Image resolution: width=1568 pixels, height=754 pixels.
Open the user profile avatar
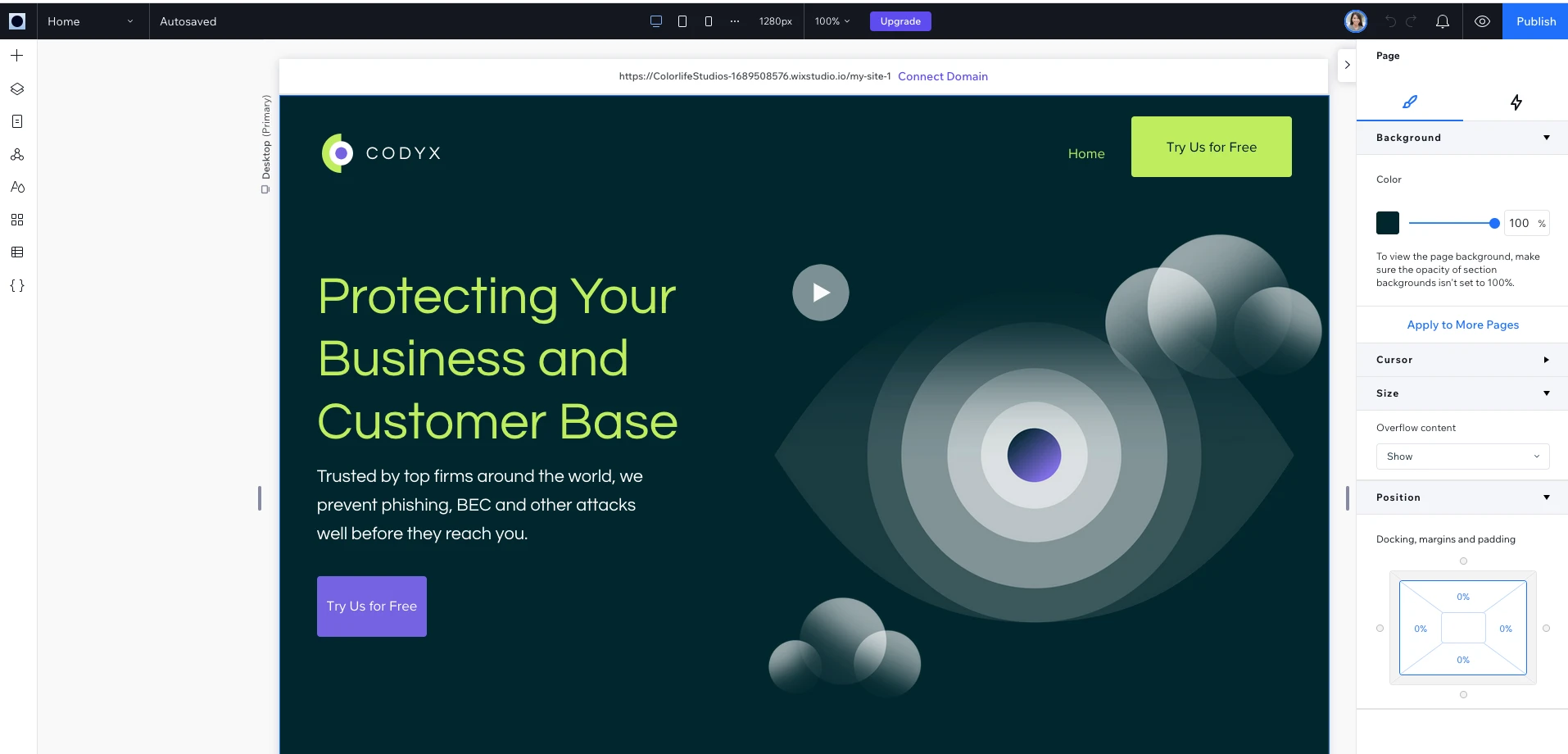(1356, 21)
